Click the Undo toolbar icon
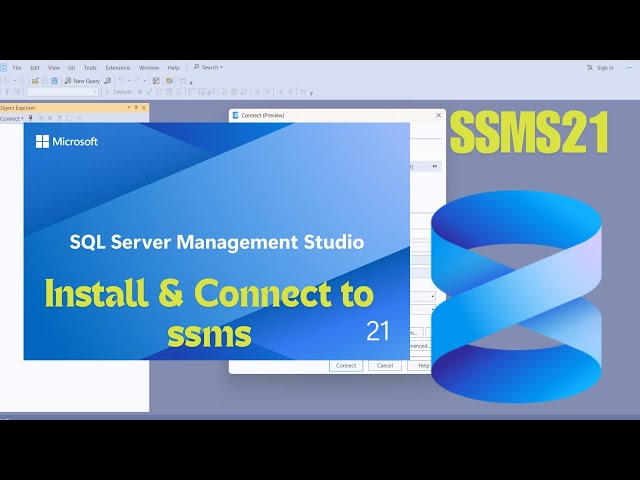Image resolution: width=640 pixels, height=480 pixels. [x=121, y=81]
